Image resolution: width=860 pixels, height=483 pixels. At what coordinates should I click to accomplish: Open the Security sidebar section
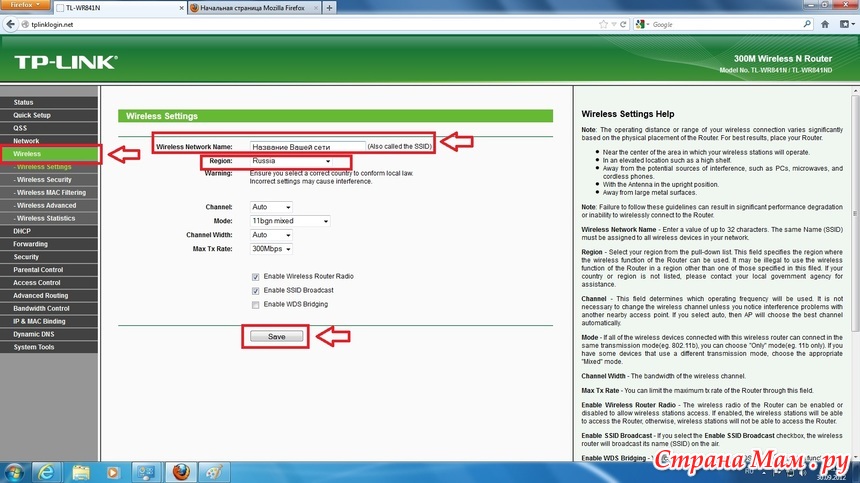point(49,257)
